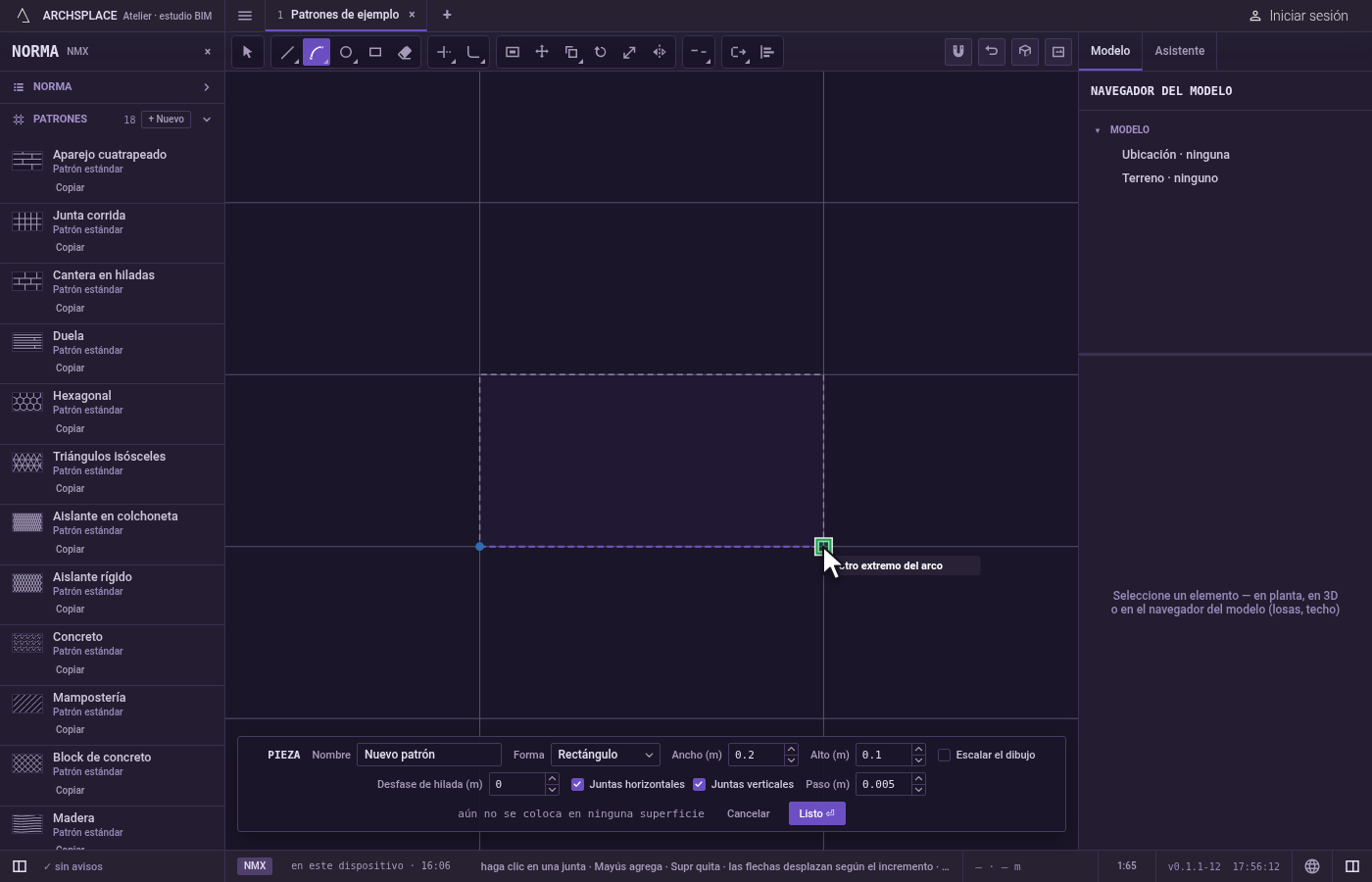Select the Rectangle drawing tool
This screenshot has height=882, width=1372.
click(375, 52)
